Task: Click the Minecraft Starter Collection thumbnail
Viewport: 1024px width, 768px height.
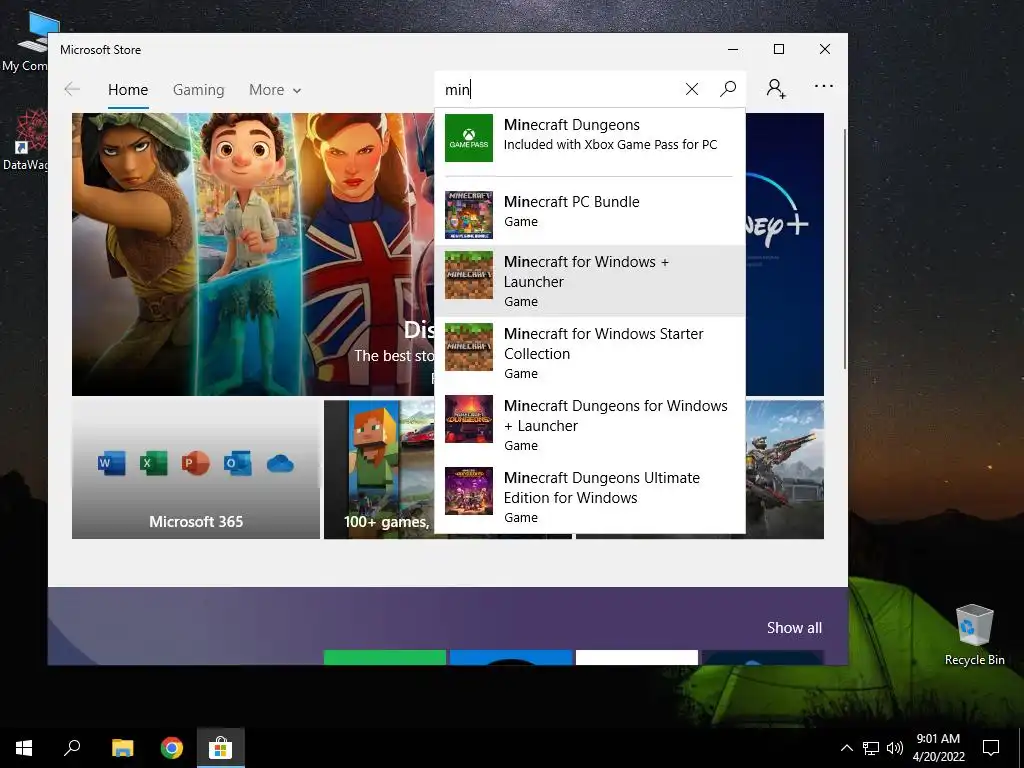Action: (x=469, y=347)
